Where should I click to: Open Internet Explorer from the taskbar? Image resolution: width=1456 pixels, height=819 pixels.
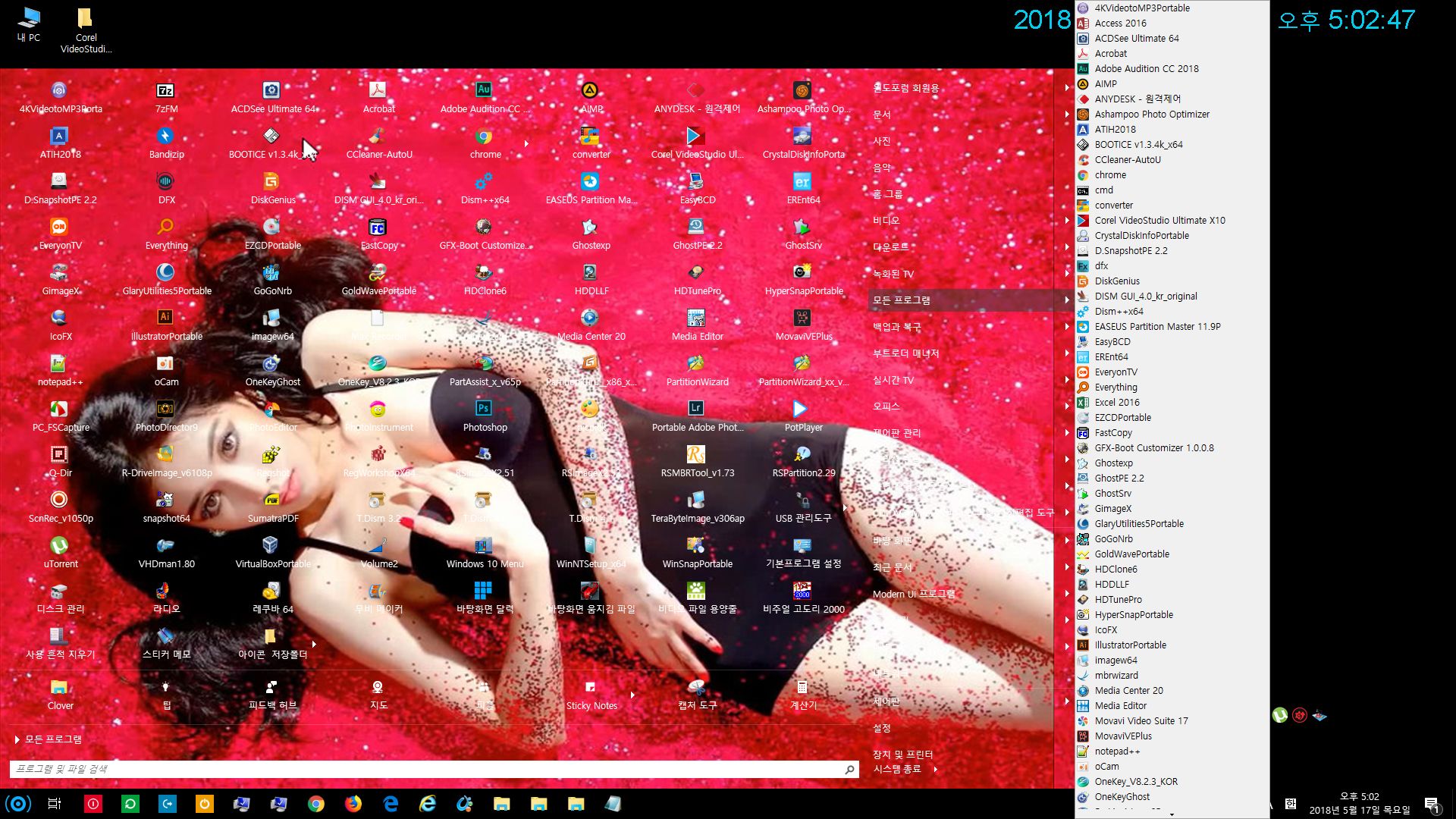pyautogui.click(x=428, y=804)
